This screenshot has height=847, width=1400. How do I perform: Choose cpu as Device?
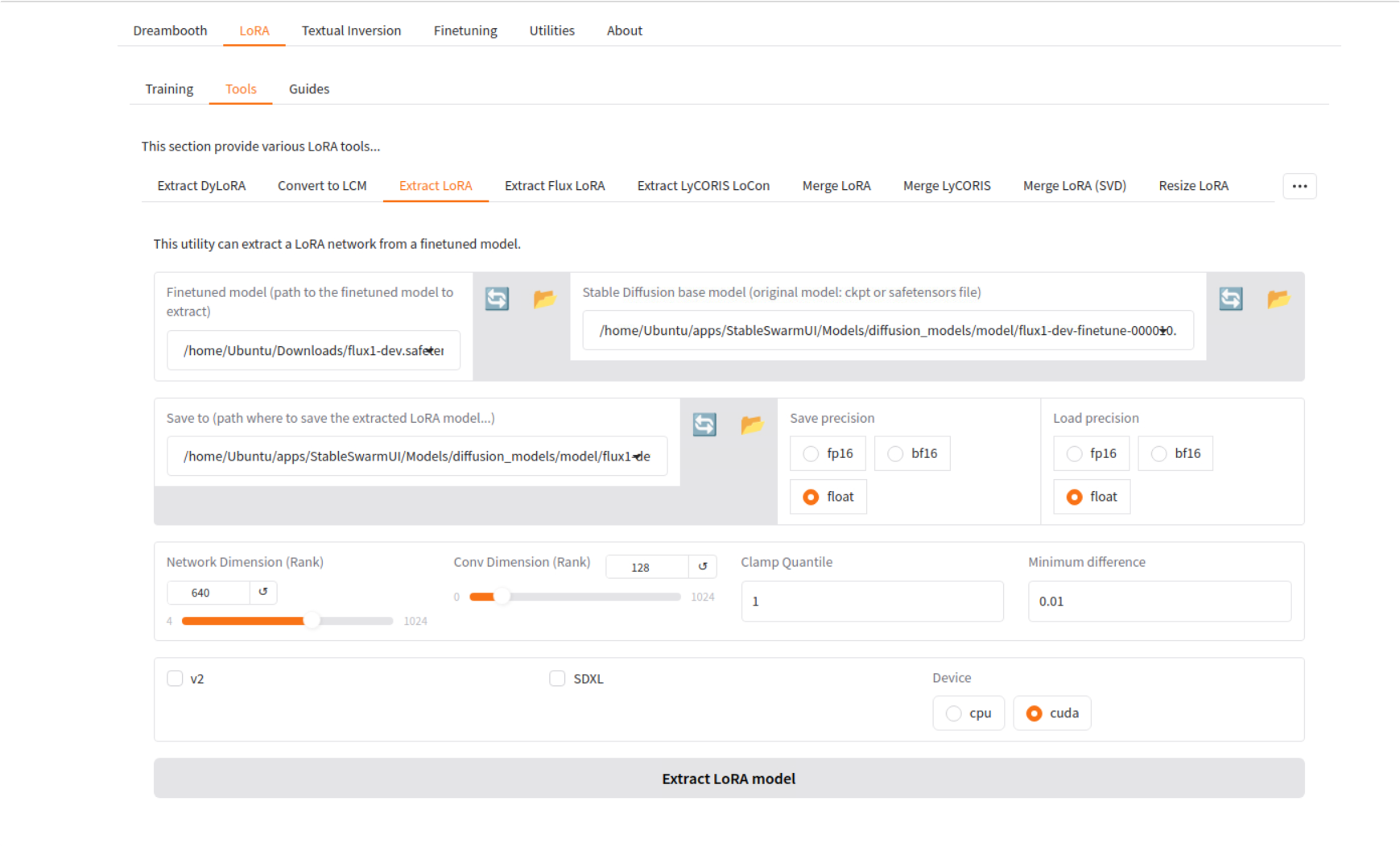tap(968, 713)
